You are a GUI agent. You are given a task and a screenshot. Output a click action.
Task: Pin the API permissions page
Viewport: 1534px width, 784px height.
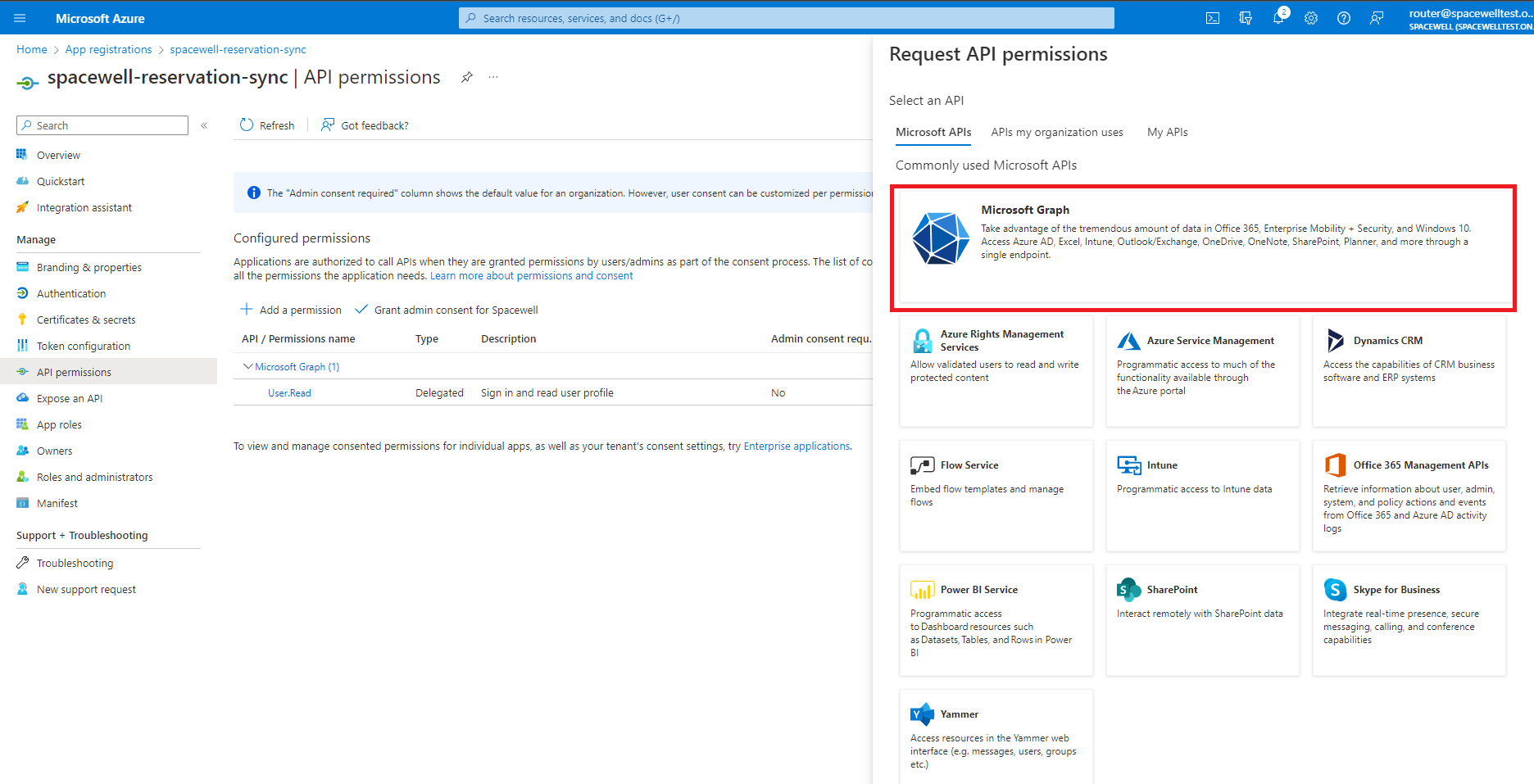pos(466,77)
